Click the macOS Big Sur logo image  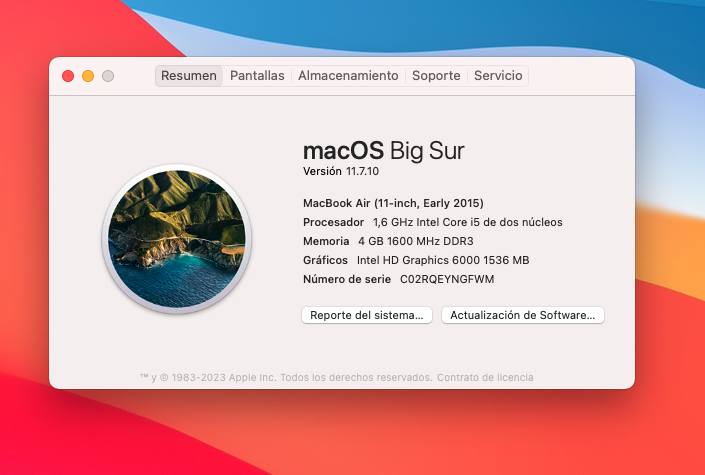(x=177, y=239)
